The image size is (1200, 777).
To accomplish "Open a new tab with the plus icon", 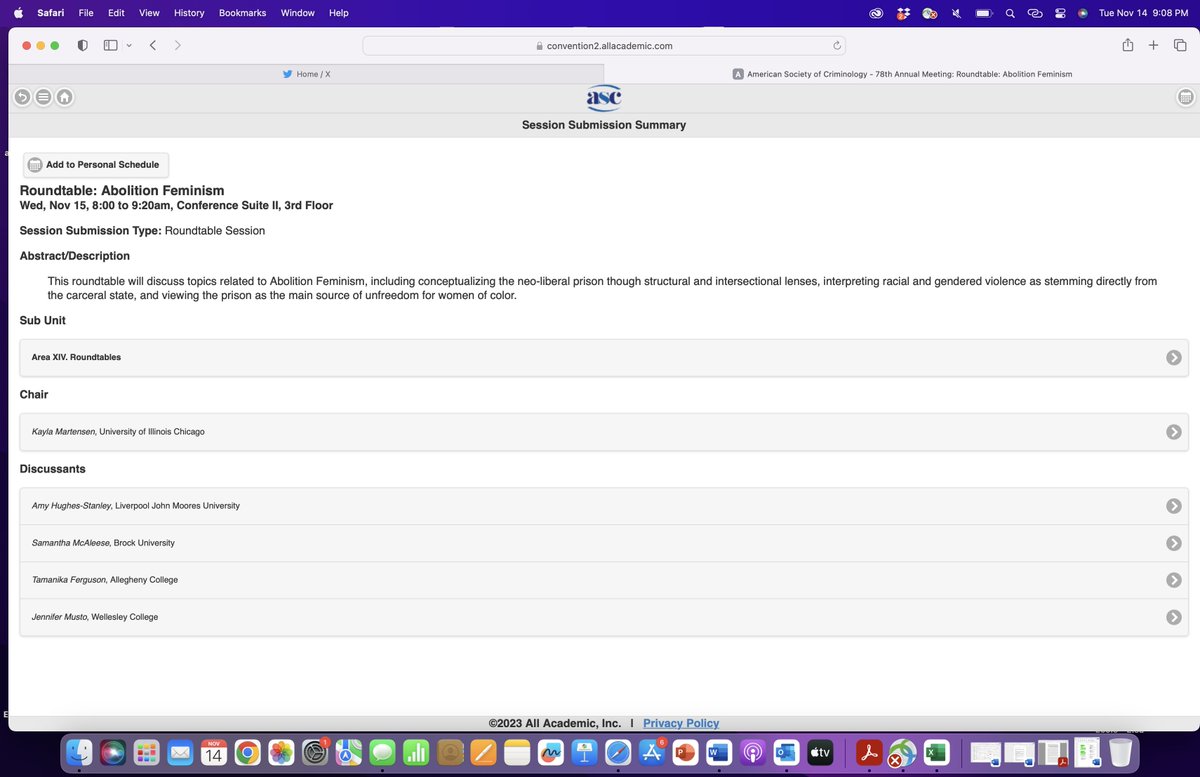I will 1153,45.
